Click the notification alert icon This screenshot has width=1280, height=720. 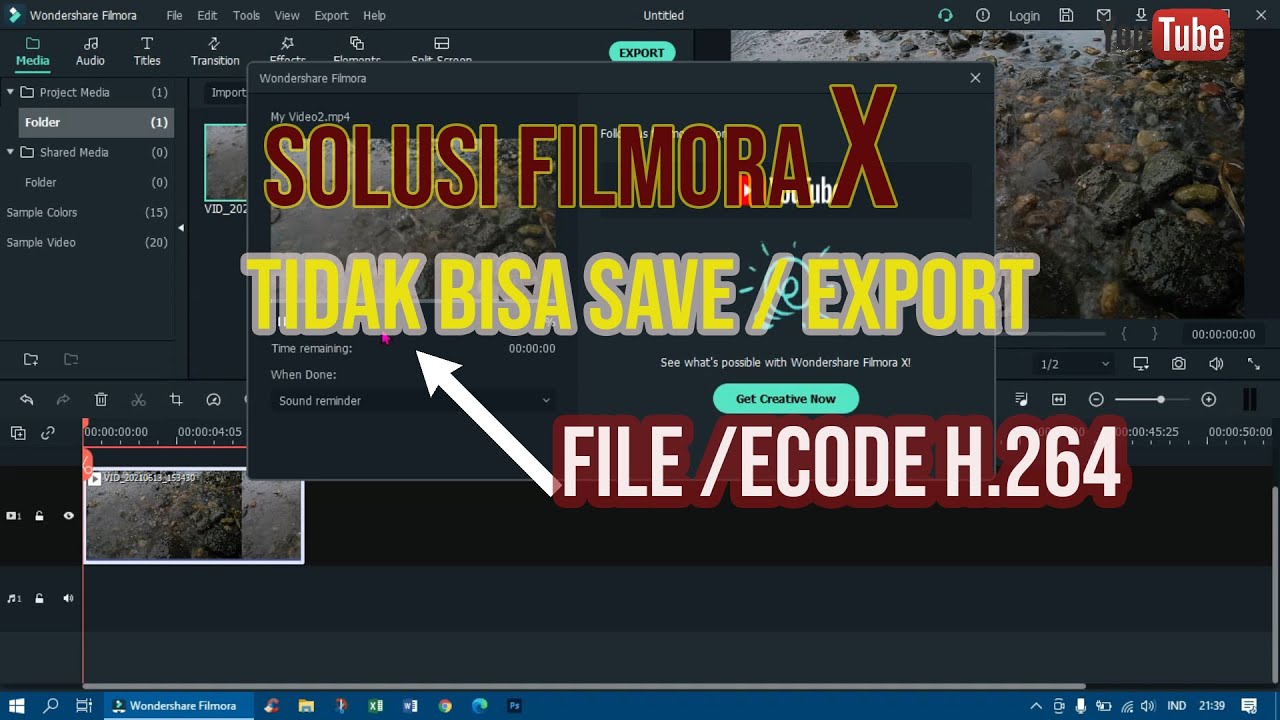[x=983, y=15]
